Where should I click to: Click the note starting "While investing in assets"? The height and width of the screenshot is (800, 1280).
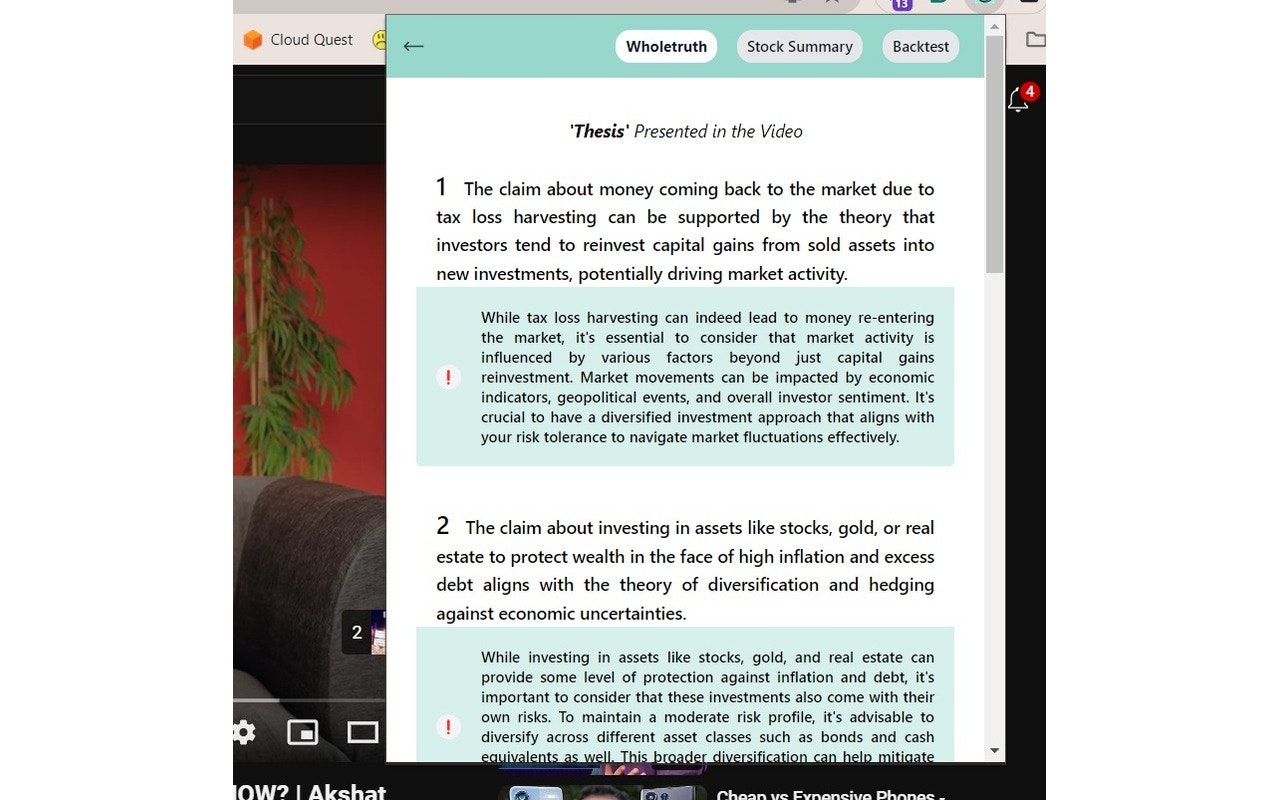tap(708, 706)
